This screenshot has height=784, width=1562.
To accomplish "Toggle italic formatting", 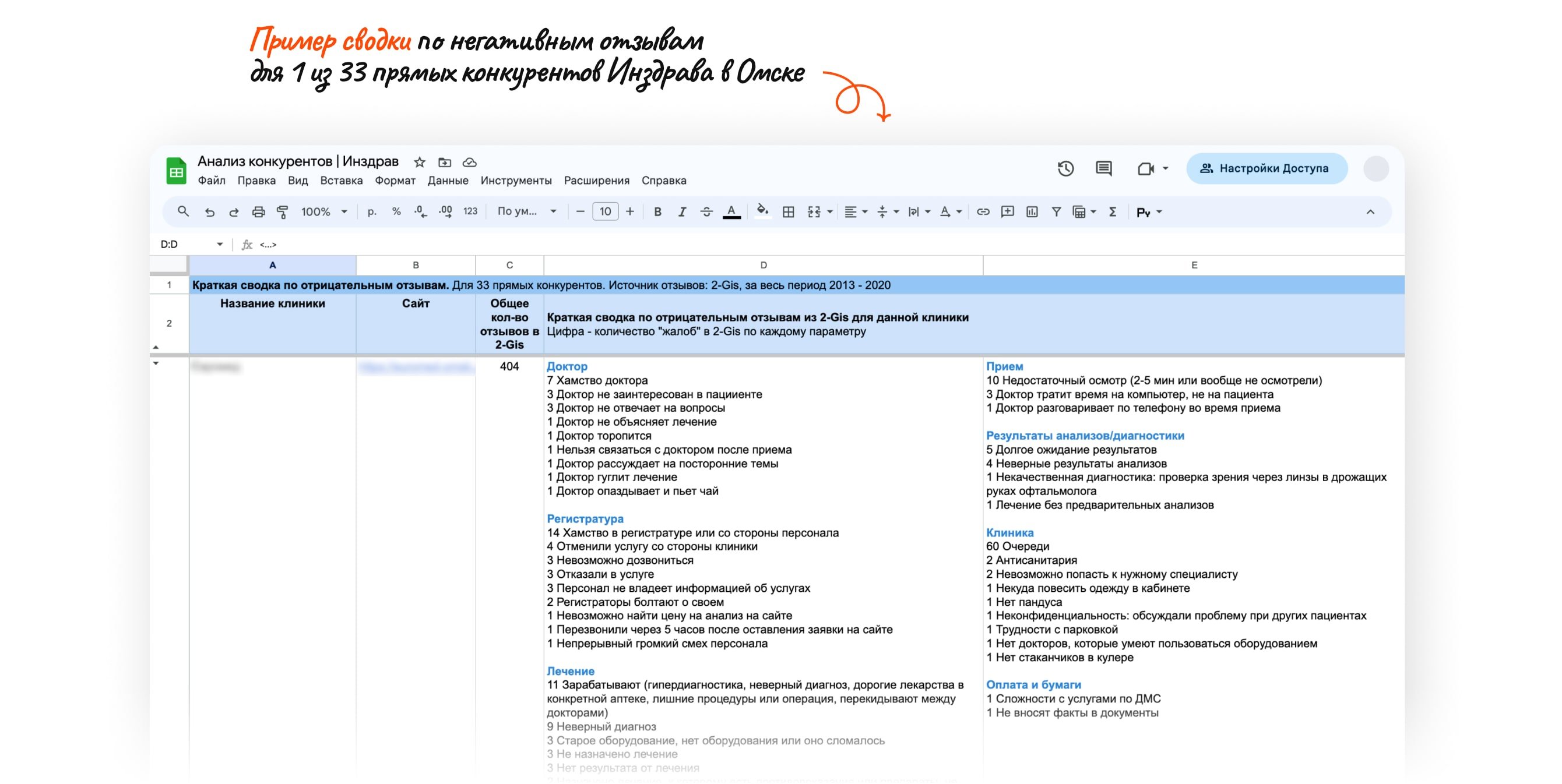I will [682, 211].
